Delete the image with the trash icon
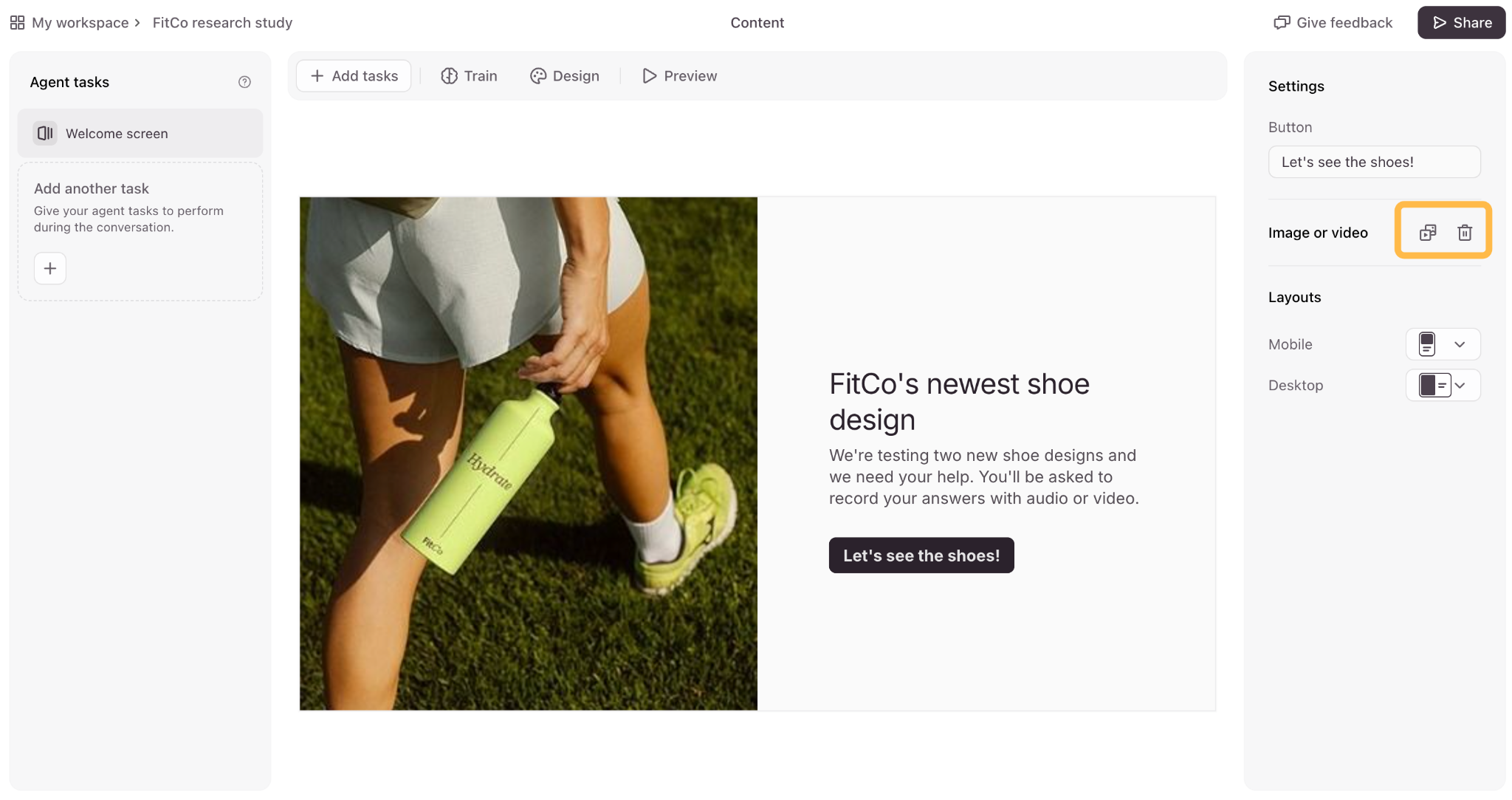 tap(1465, 233)
